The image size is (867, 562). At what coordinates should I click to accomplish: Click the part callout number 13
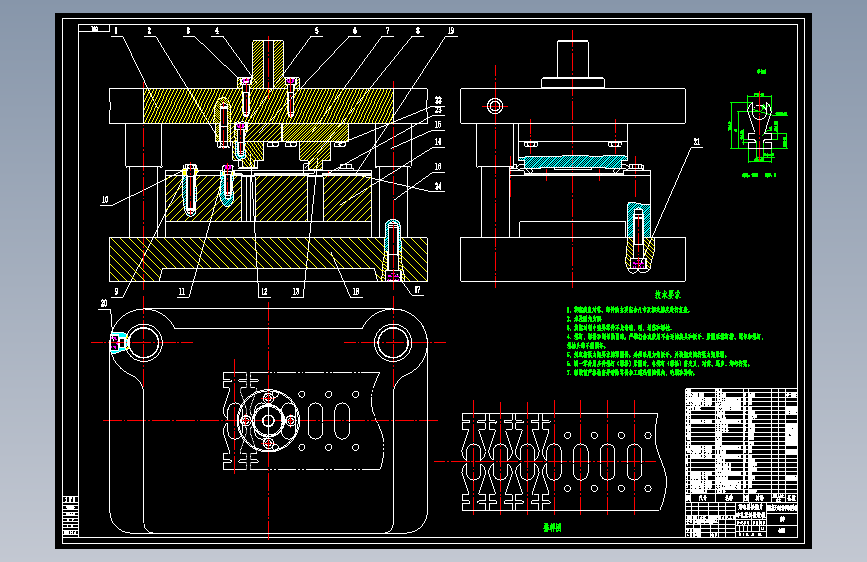coord(296,292)
